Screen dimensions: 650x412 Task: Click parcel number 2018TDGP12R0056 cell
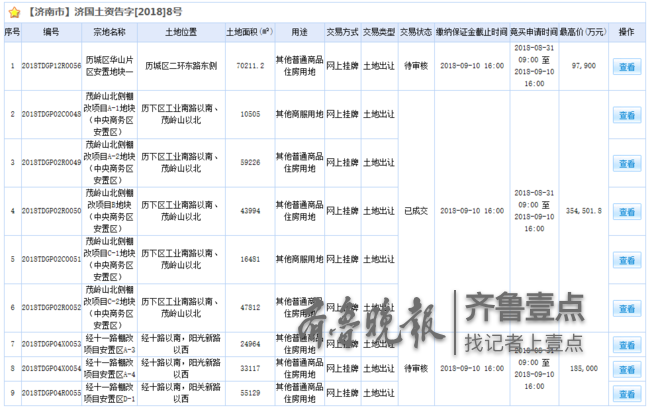50,66
